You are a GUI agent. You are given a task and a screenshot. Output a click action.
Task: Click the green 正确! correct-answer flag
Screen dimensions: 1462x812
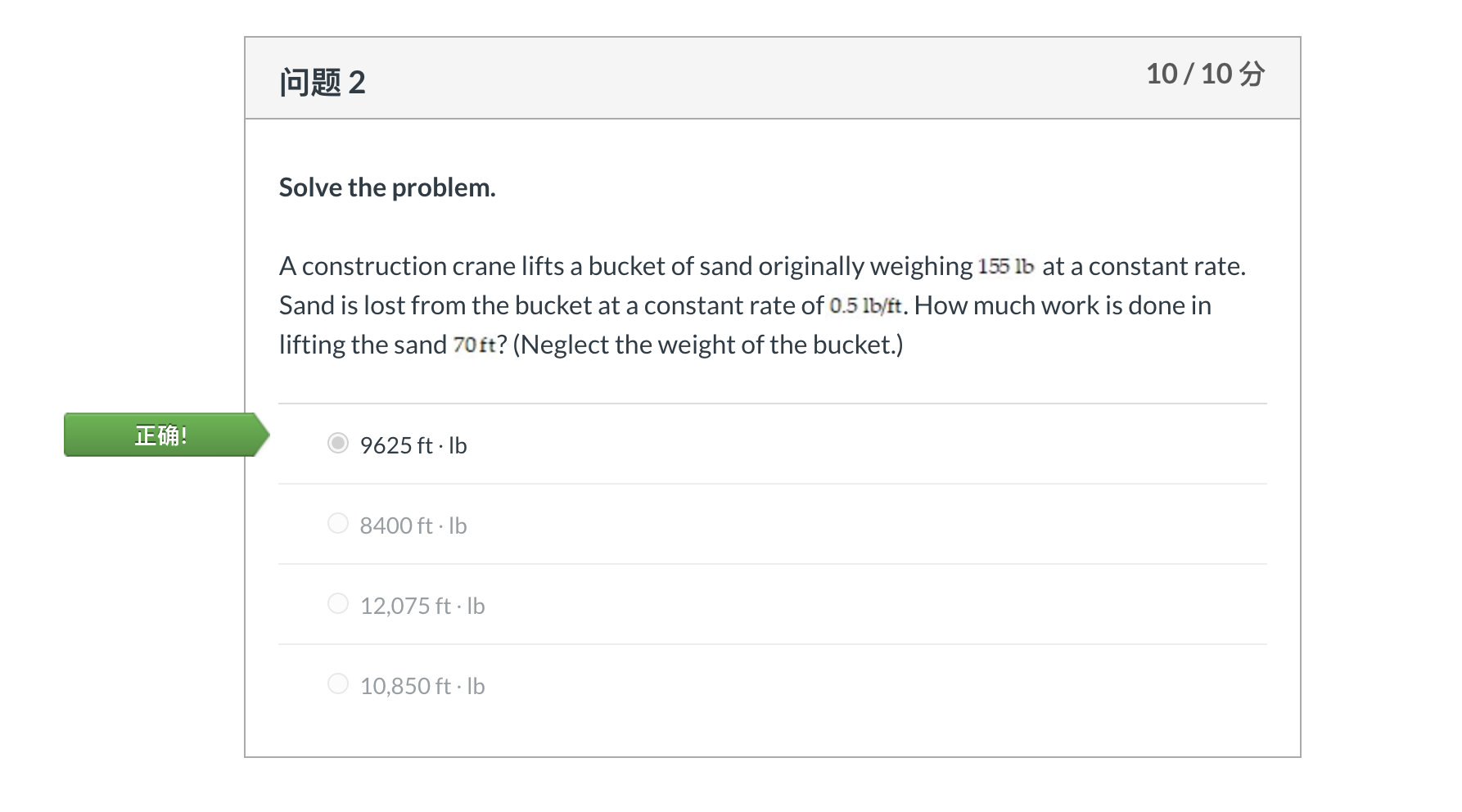tap(166, 435)
